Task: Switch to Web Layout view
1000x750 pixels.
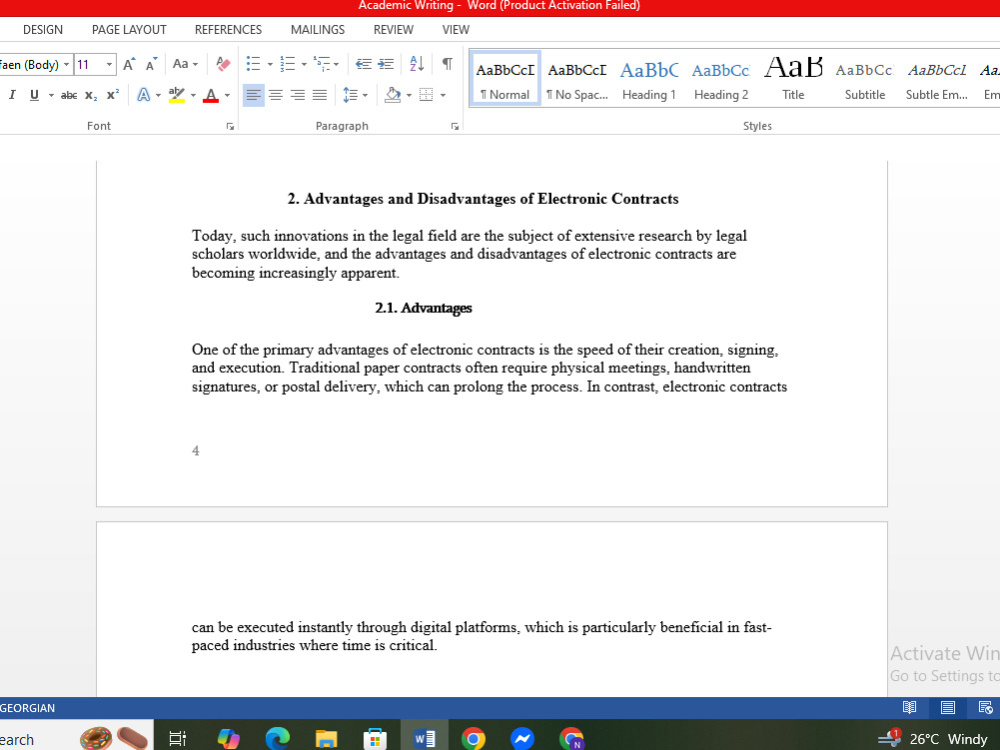Action: 985,707
